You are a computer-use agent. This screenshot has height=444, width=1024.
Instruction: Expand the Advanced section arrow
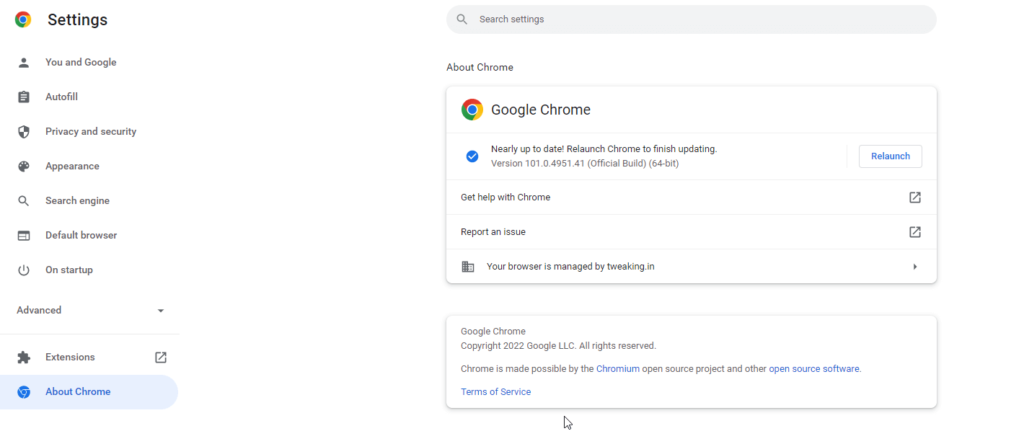tap(161, 311)
